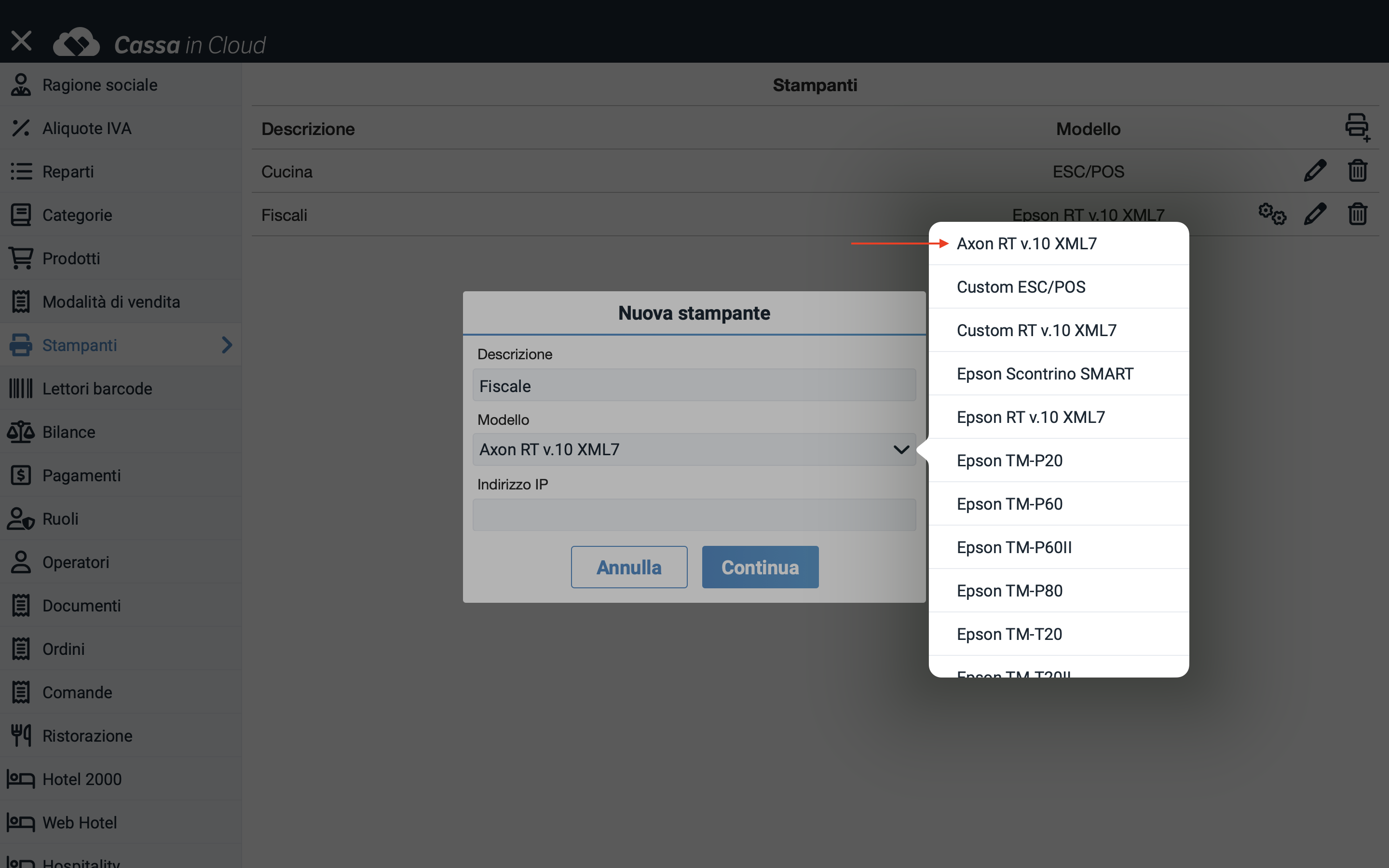Select Epson TM-P80 option
The height and width of the screenshot is (868, 1389).
coord(1009,591)
